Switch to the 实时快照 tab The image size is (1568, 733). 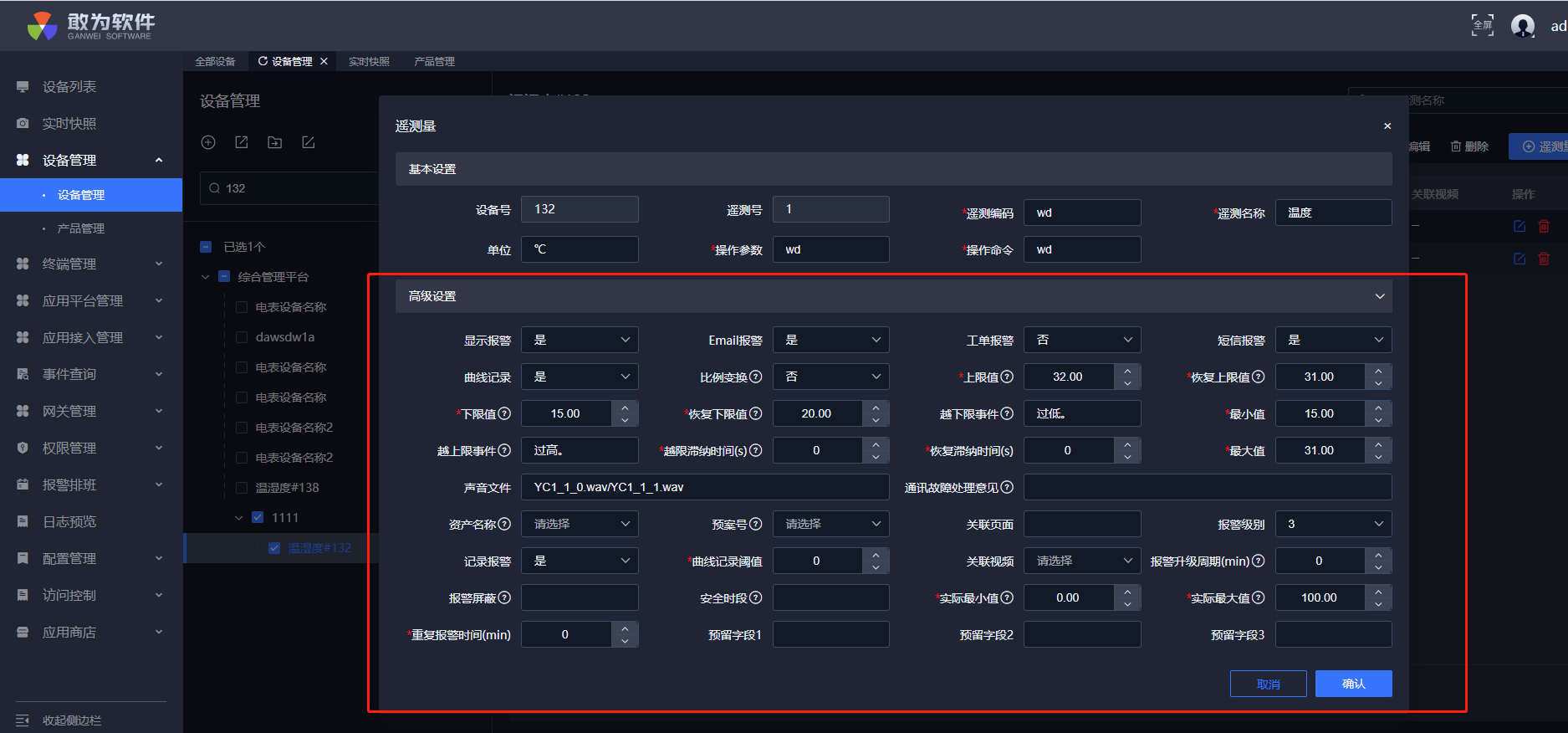point(369,61)
